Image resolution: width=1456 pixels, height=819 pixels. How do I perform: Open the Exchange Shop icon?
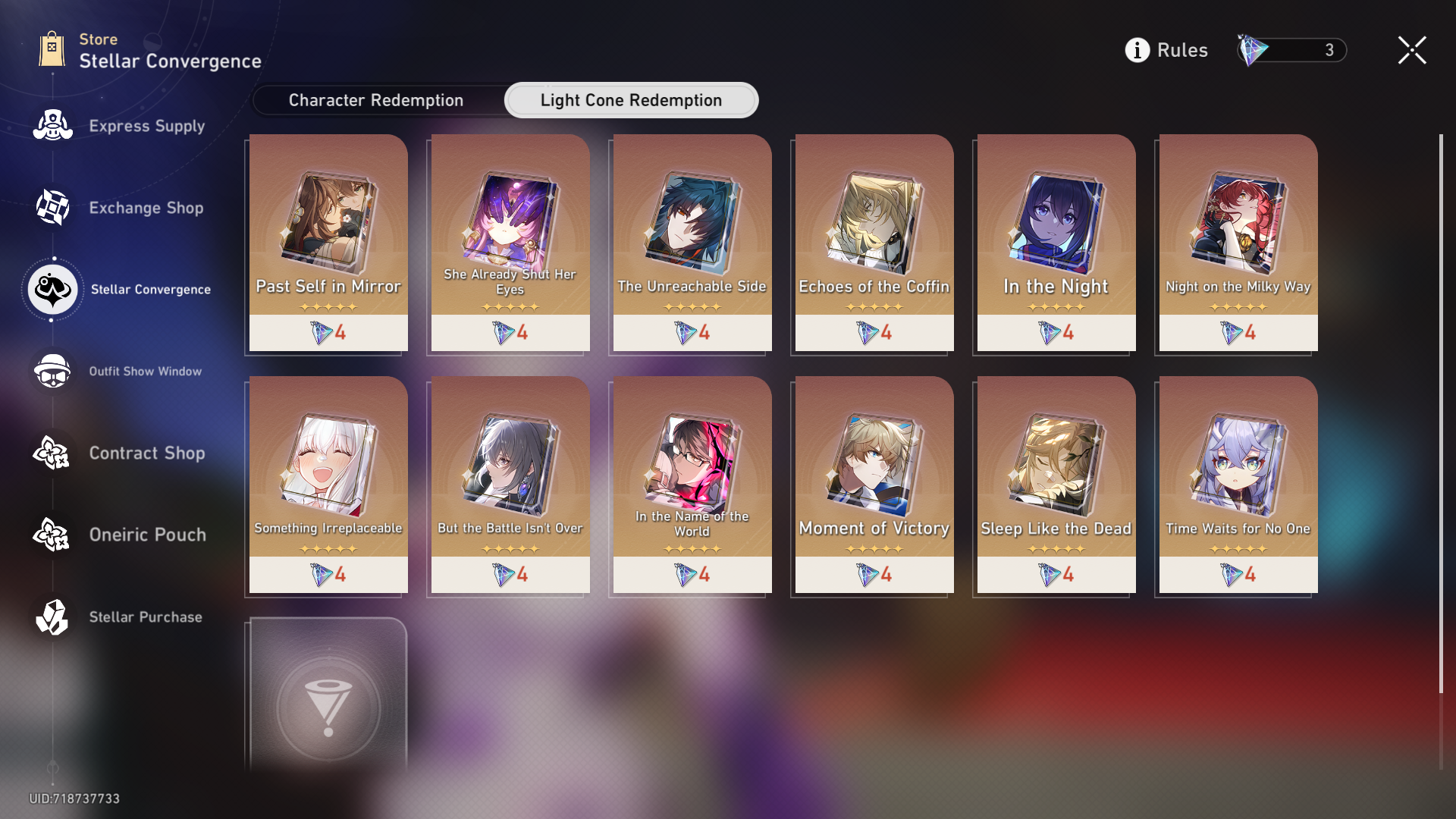(52, 207)
